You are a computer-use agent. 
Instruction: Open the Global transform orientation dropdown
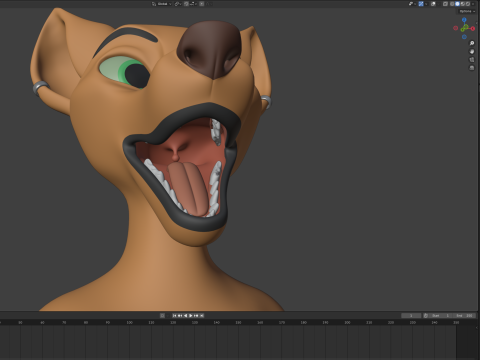[x=162, y=4]
